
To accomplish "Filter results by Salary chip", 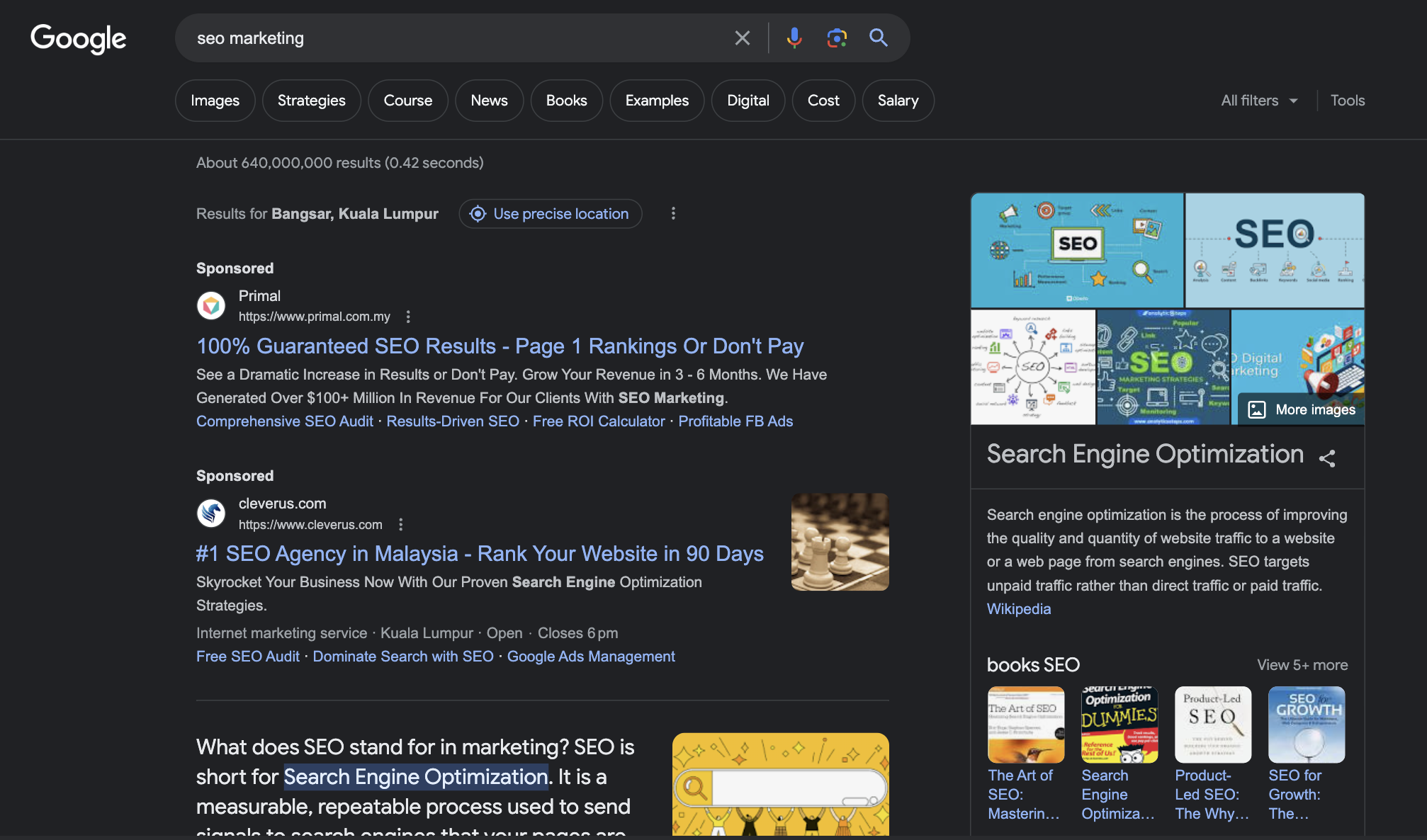I will (897, 101).
